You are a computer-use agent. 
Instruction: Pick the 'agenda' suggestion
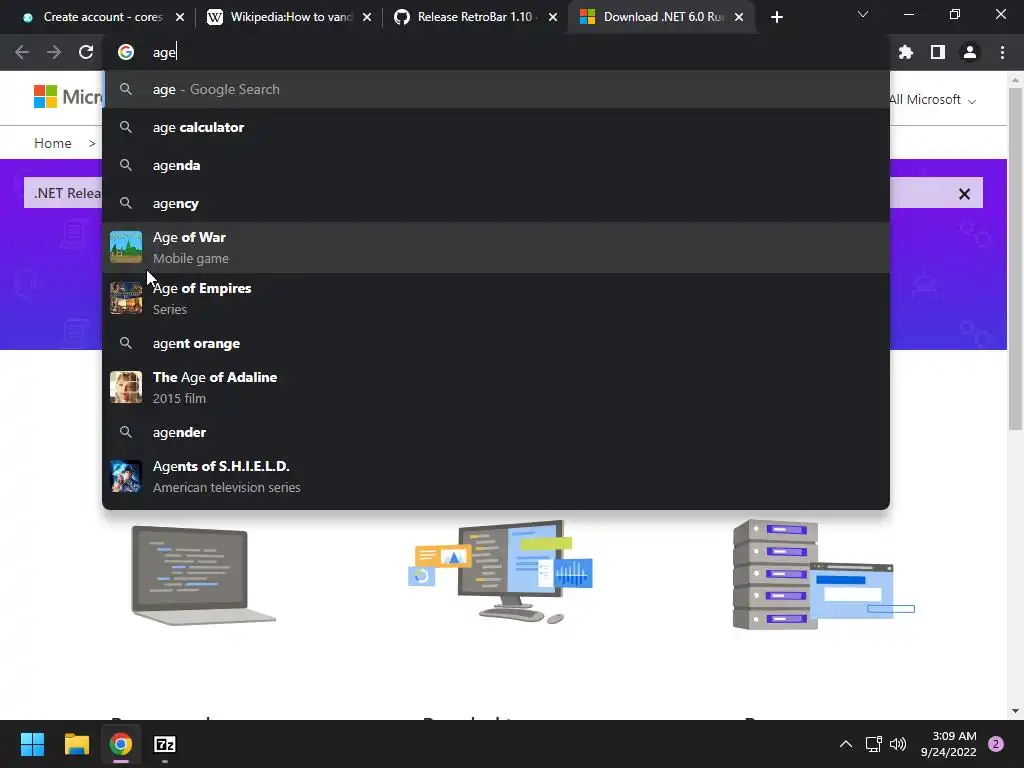(496, 165)
